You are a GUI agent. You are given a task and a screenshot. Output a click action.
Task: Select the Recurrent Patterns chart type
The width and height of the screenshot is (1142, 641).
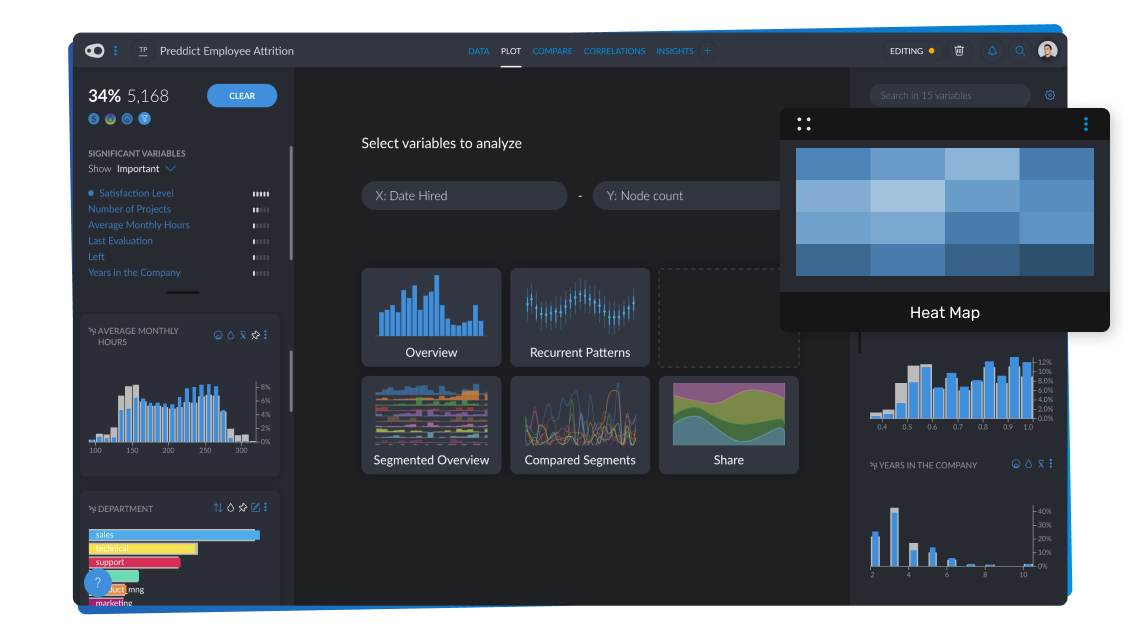tap(579, 317)
